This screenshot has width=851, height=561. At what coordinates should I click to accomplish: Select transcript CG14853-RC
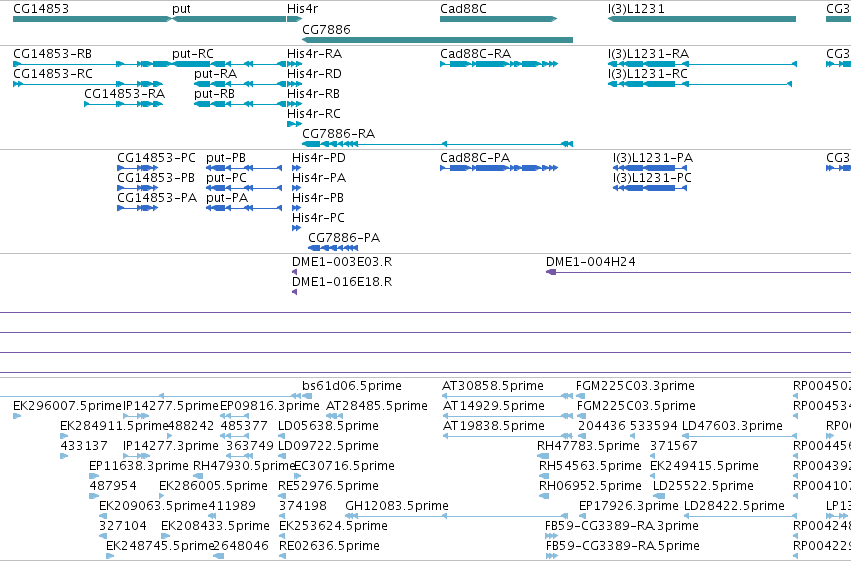click(x=53, y=74)
